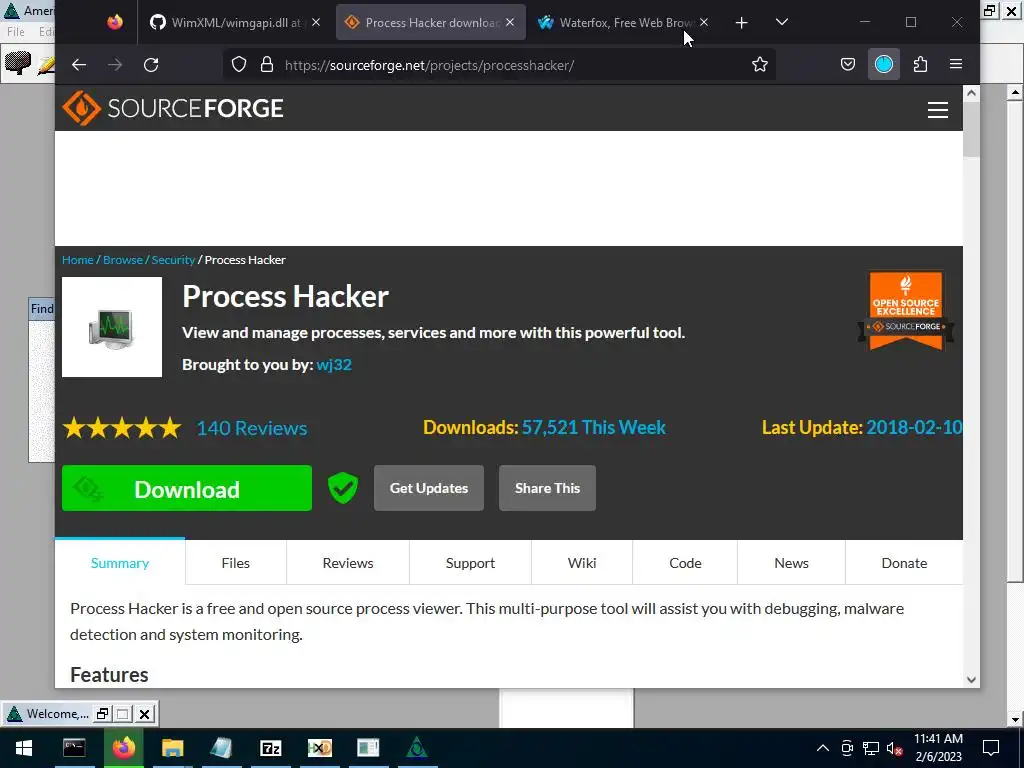Click the 57,521 This Week downloads link
The height and width of the screenshot is (768, 1024).
594,427
